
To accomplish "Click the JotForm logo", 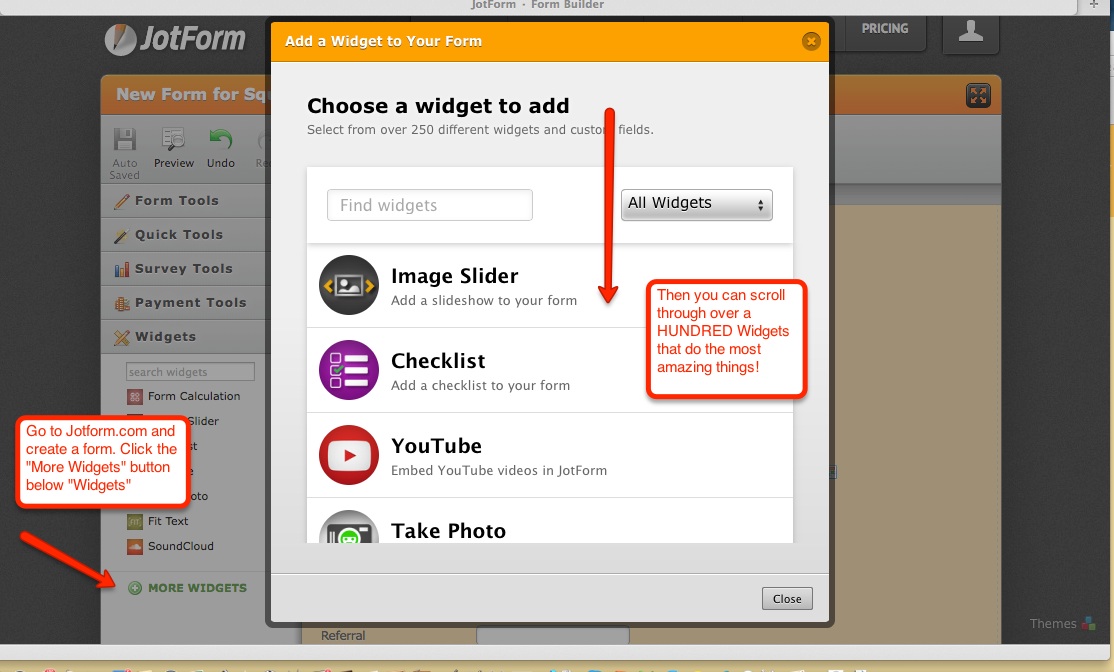I will click(175, 39).
